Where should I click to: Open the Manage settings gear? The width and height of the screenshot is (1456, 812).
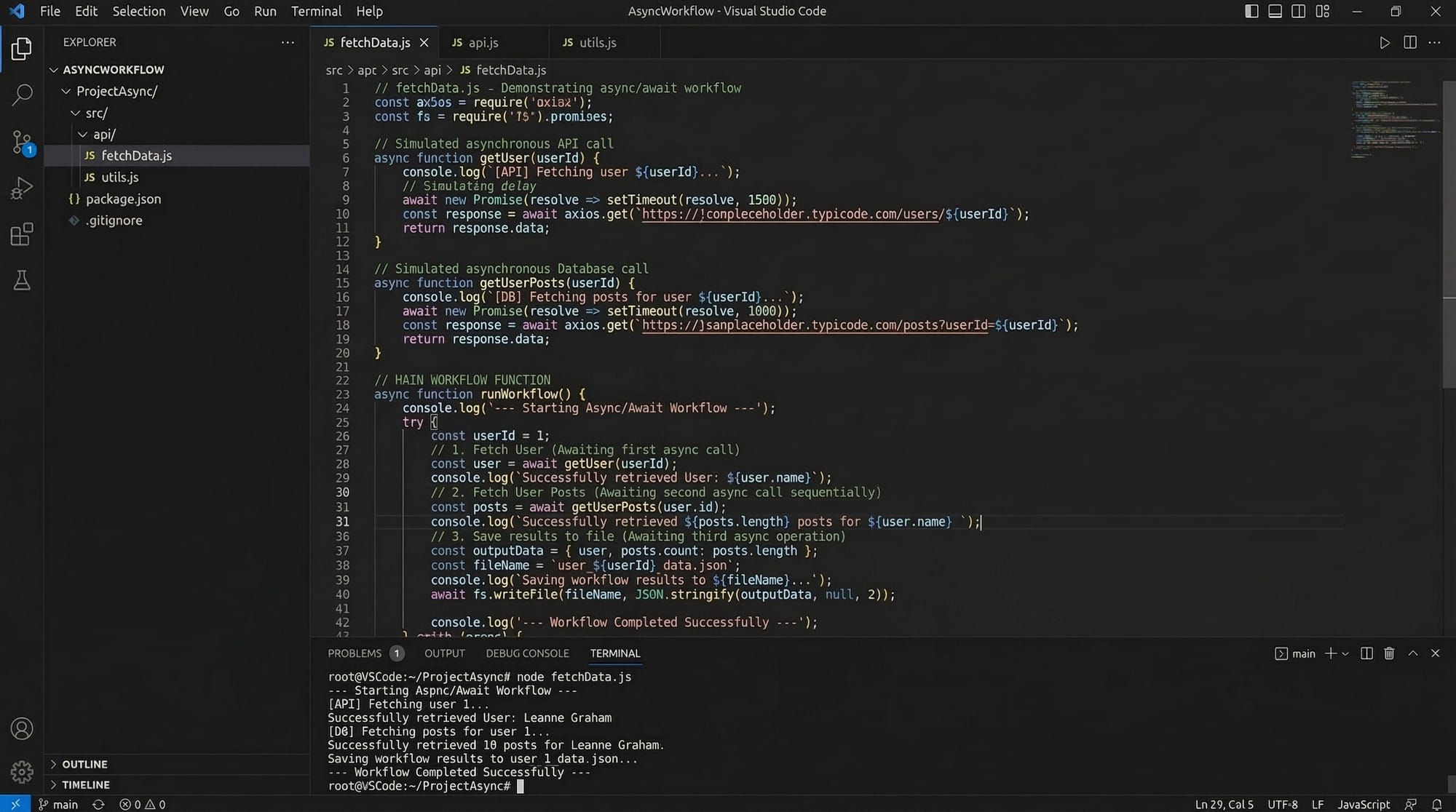point(22,771)
